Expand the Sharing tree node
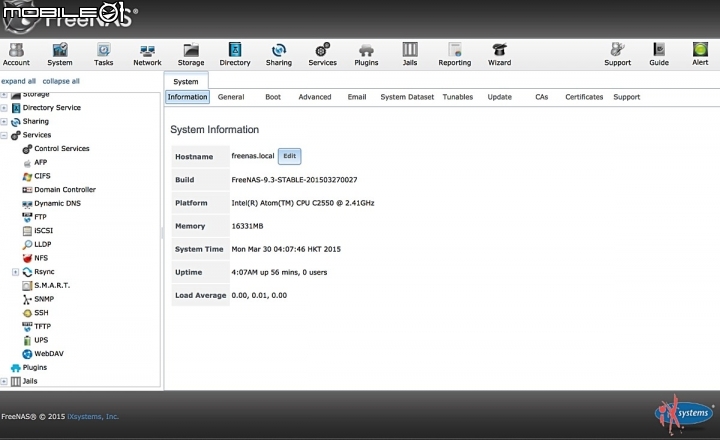Image resolution: width=720 pixels, height=440 pixels. [4, 122]
